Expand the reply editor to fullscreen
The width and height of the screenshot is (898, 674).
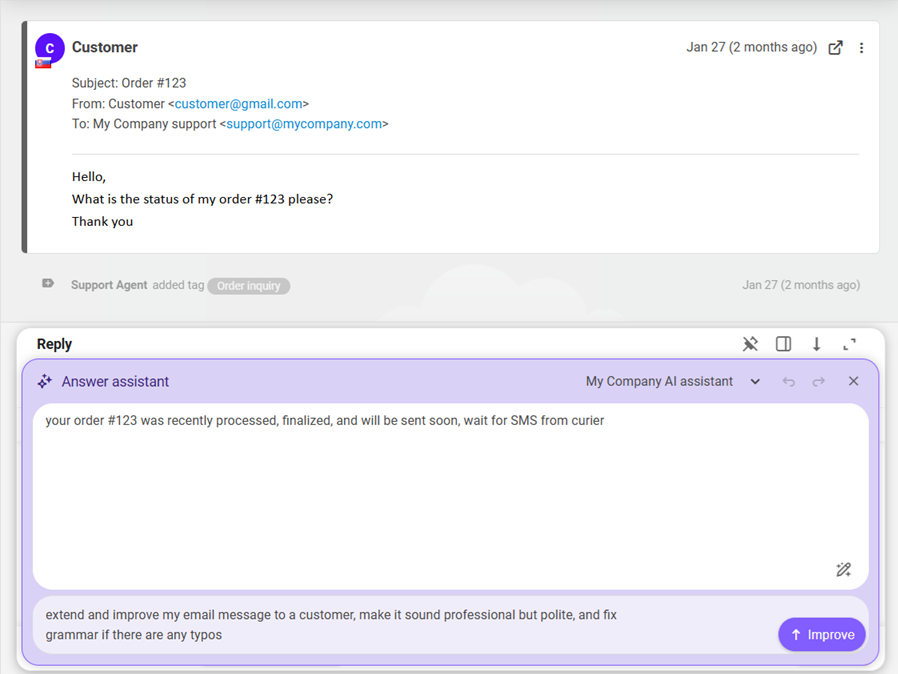(849, 344)
